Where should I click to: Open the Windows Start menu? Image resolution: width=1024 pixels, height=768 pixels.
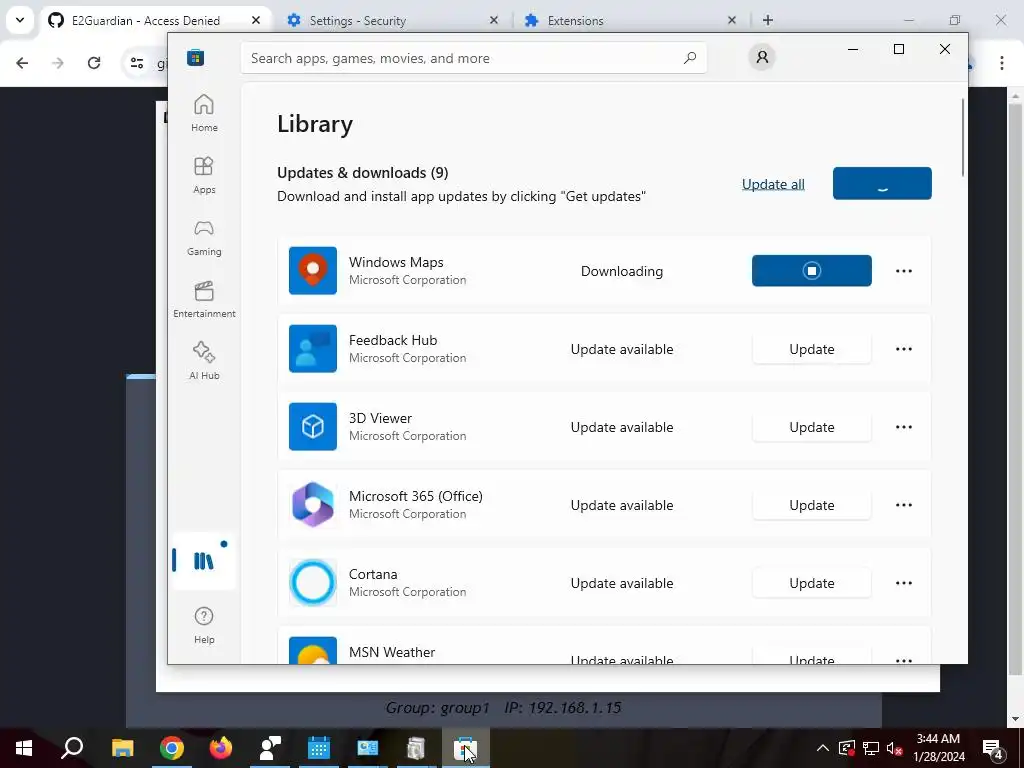(24, 748)
